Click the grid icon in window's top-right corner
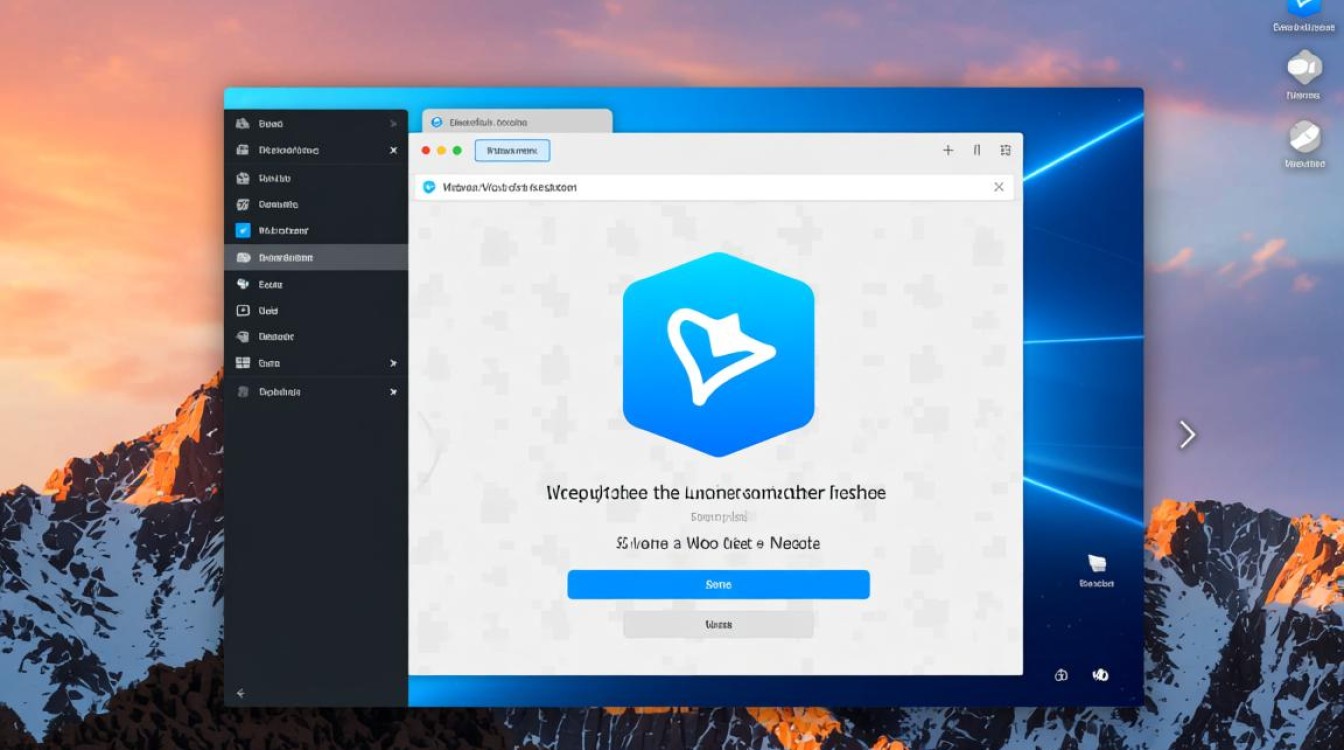Screen dimensions: 1344x750 click(1005, 150)
